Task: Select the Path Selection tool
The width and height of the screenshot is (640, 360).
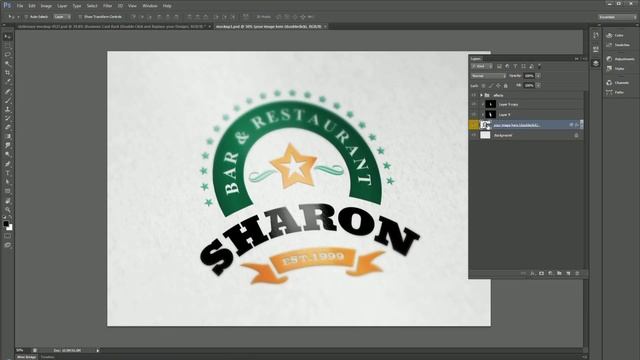Action: click(7, 182)
